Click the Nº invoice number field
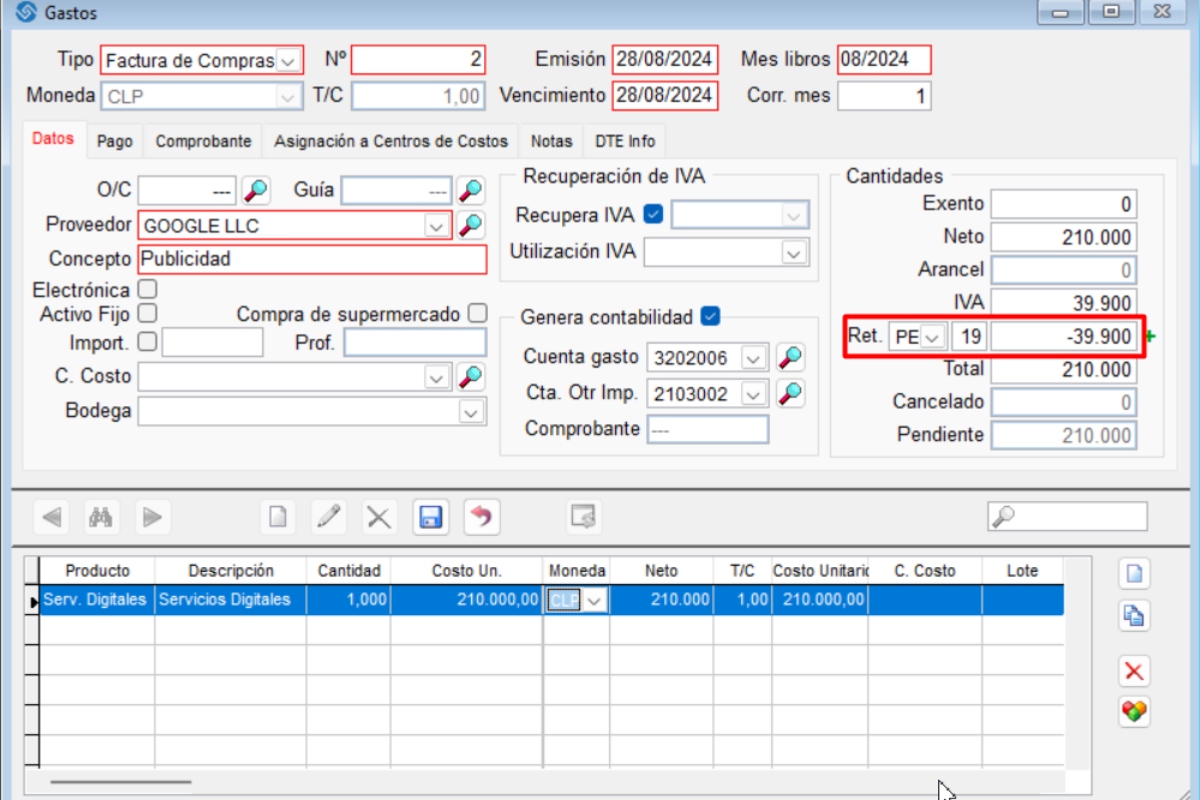1200x800 pixels. [418, 60]
